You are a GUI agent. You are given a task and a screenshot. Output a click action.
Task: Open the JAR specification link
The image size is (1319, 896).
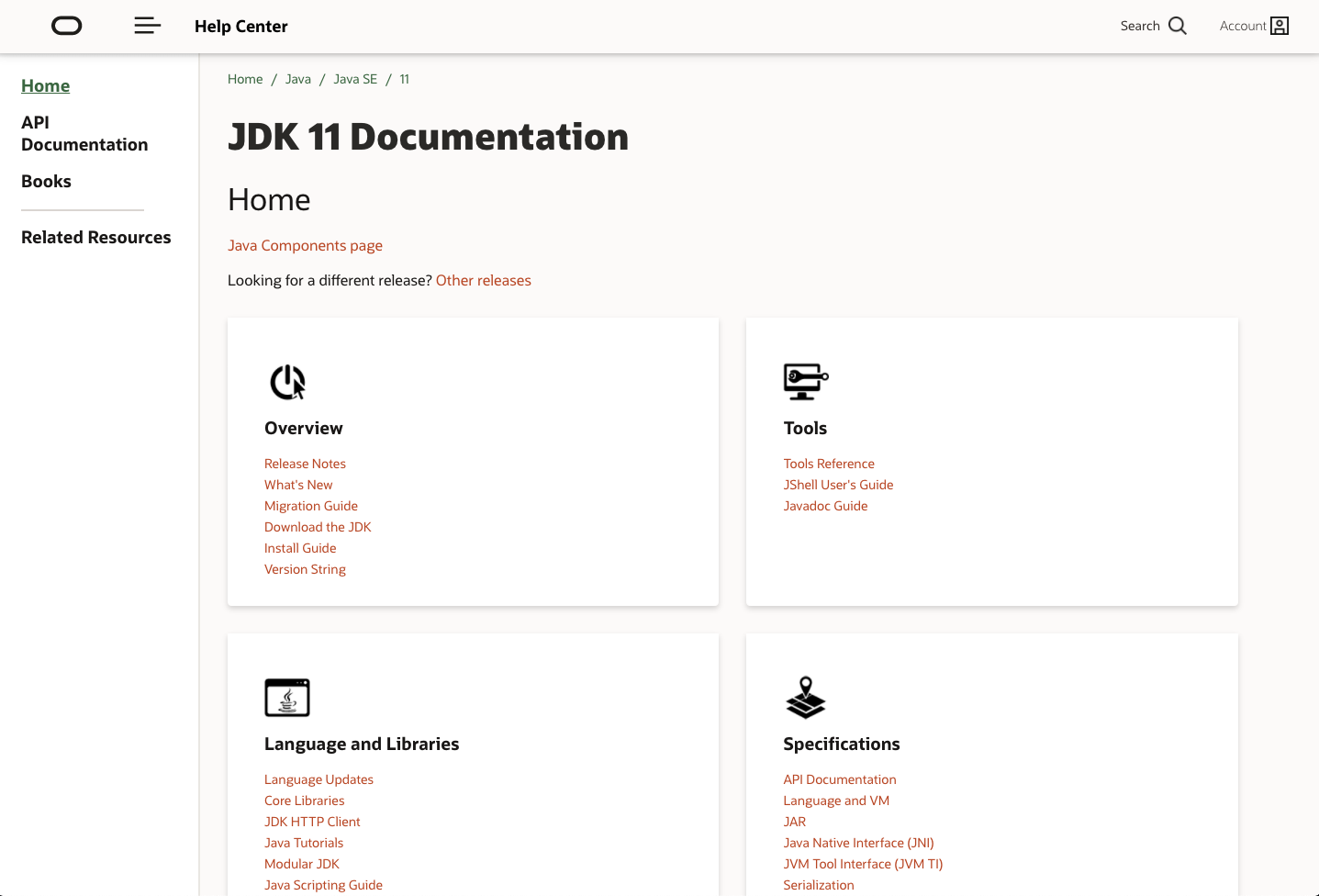coord(795,822)
